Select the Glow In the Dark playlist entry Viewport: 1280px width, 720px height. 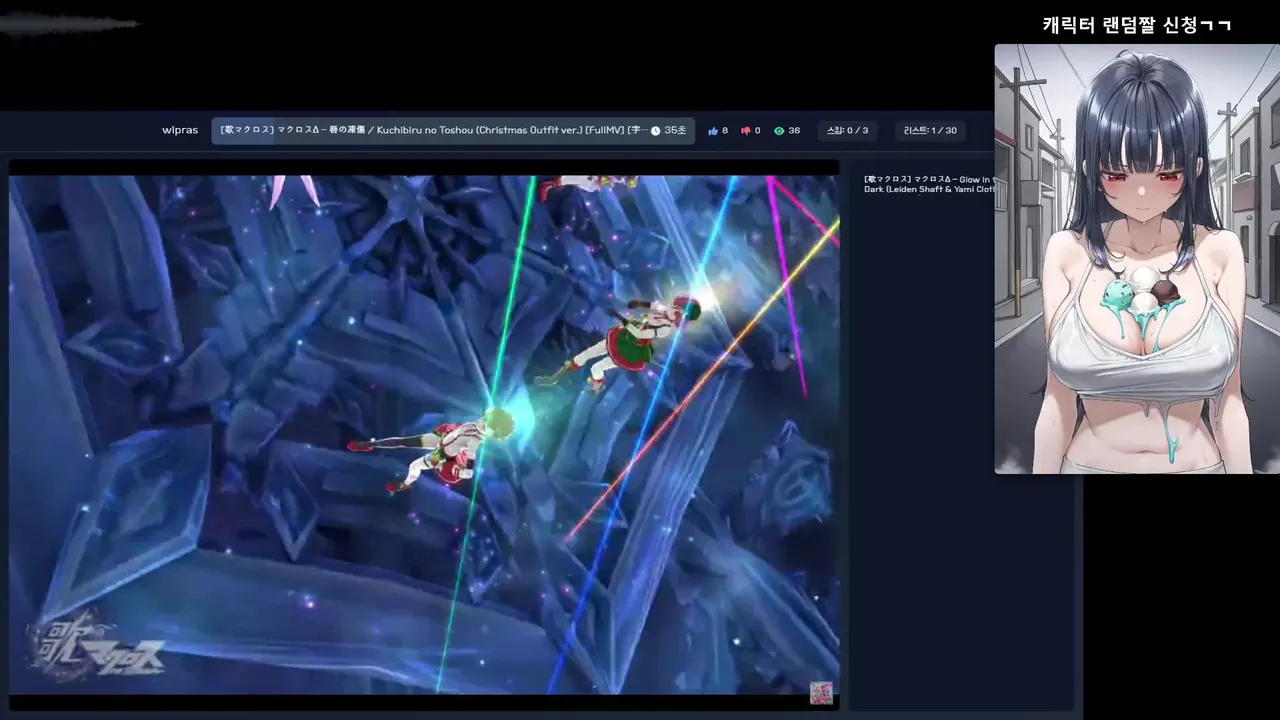928,184
